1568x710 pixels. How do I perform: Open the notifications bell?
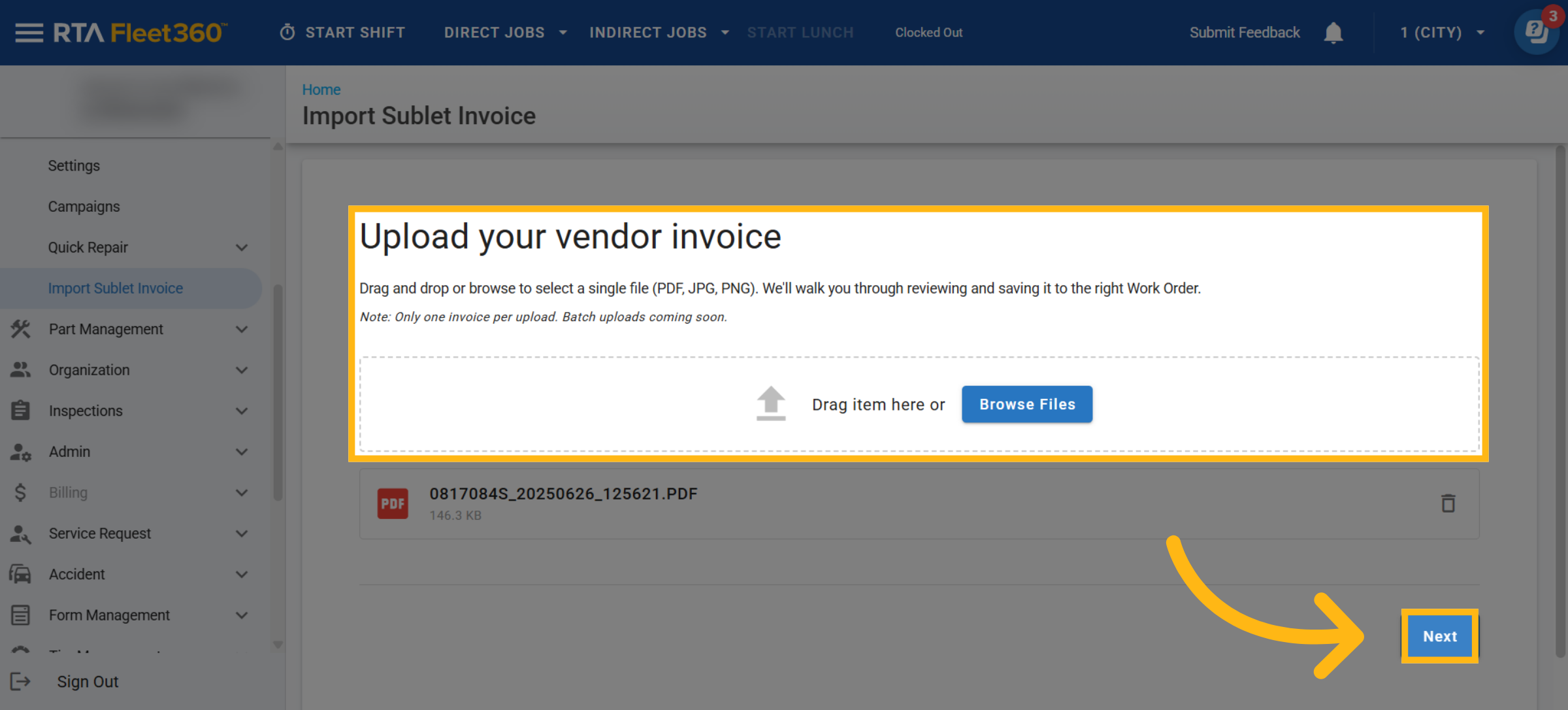1333,33
